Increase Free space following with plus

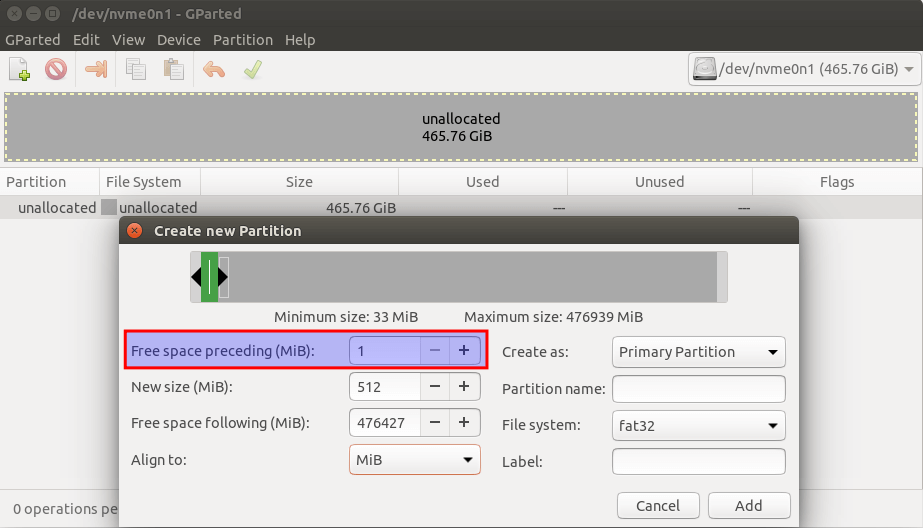pos(463,423)
